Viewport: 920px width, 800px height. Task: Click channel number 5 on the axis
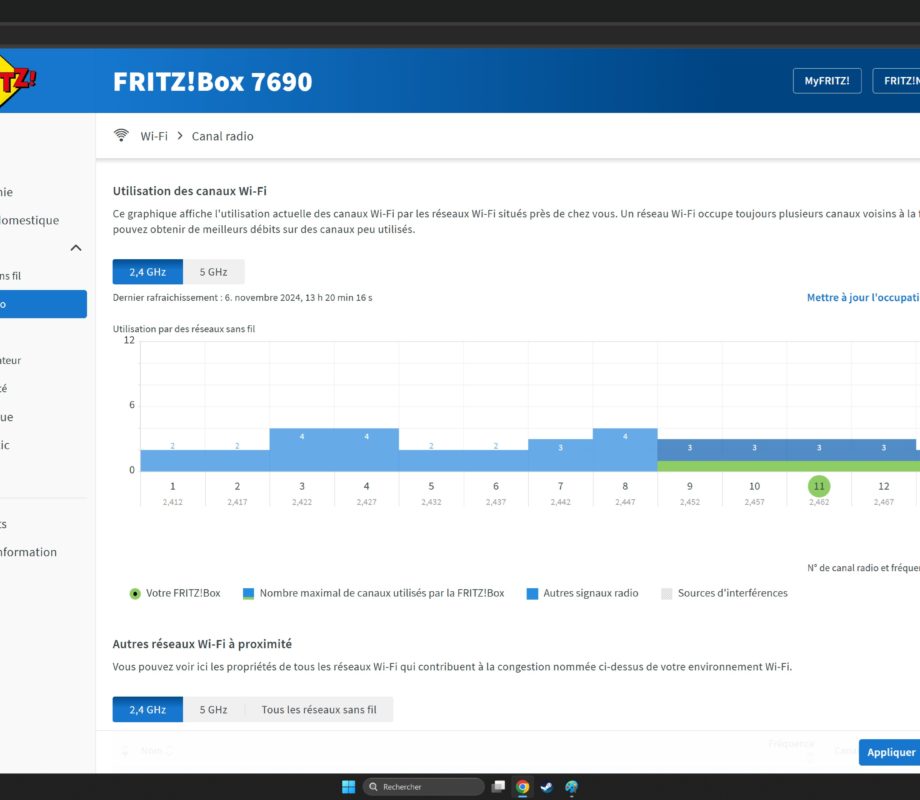tap(431, 486)
